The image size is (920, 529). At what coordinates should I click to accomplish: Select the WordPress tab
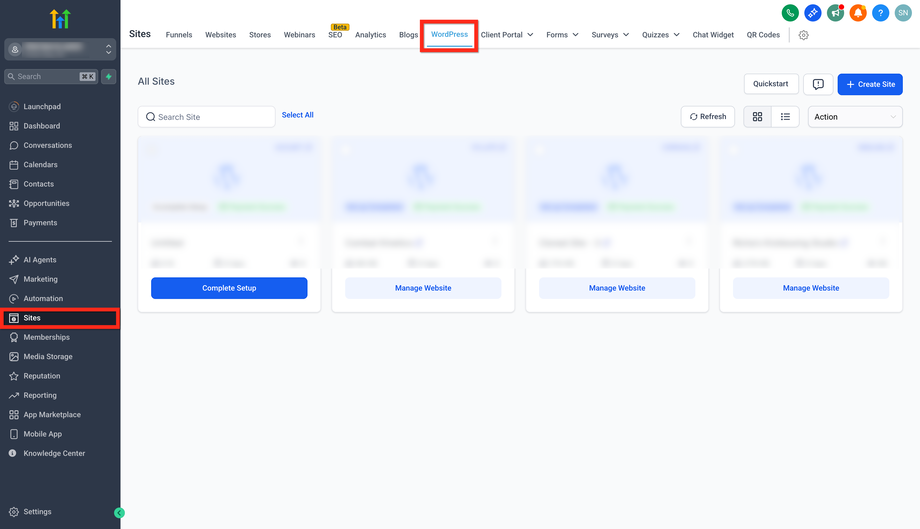pos(449,35)
